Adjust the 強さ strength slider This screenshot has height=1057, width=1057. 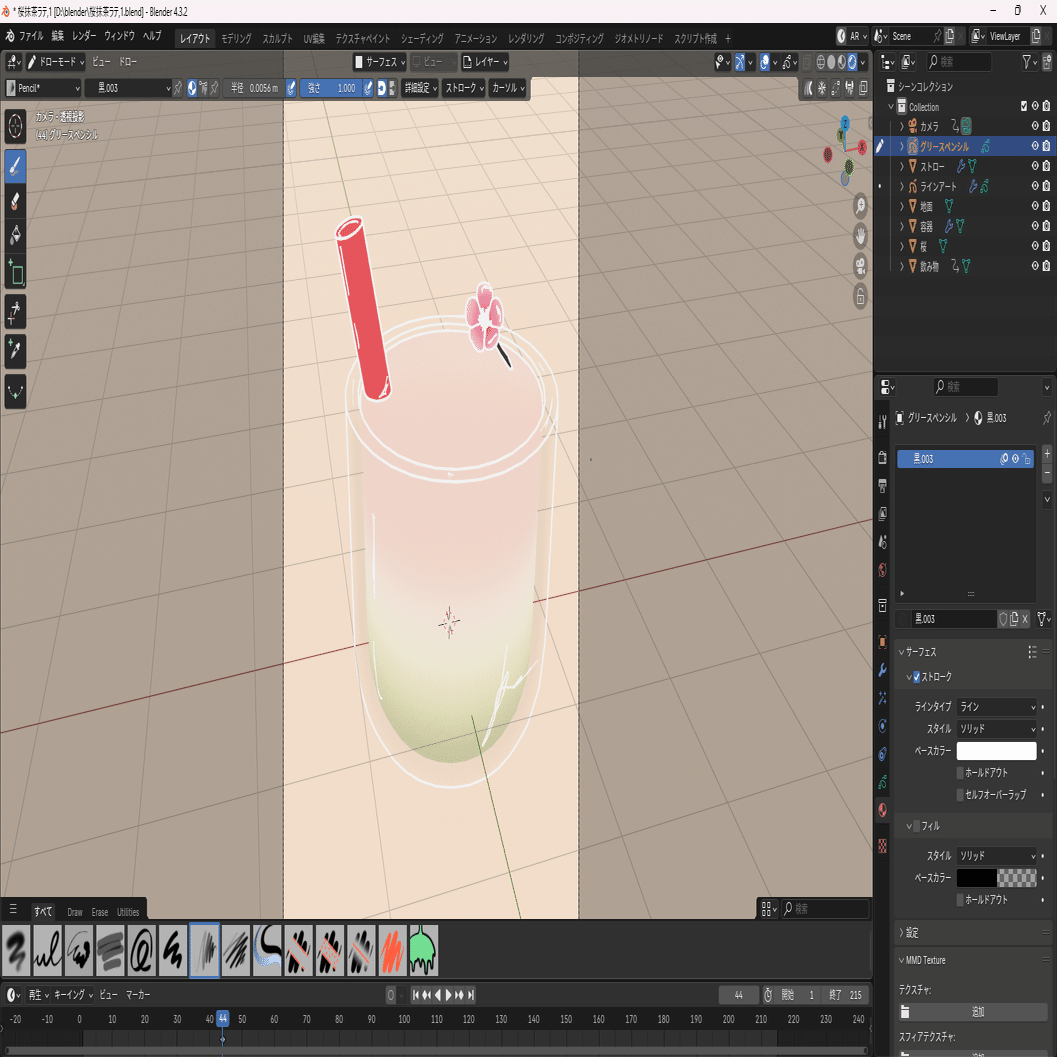(x=330, y=88)
